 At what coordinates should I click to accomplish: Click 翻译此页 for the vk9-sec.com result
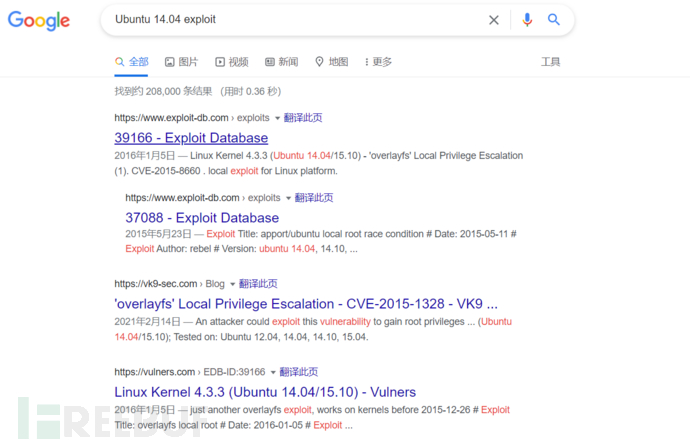tap(258, 284)
